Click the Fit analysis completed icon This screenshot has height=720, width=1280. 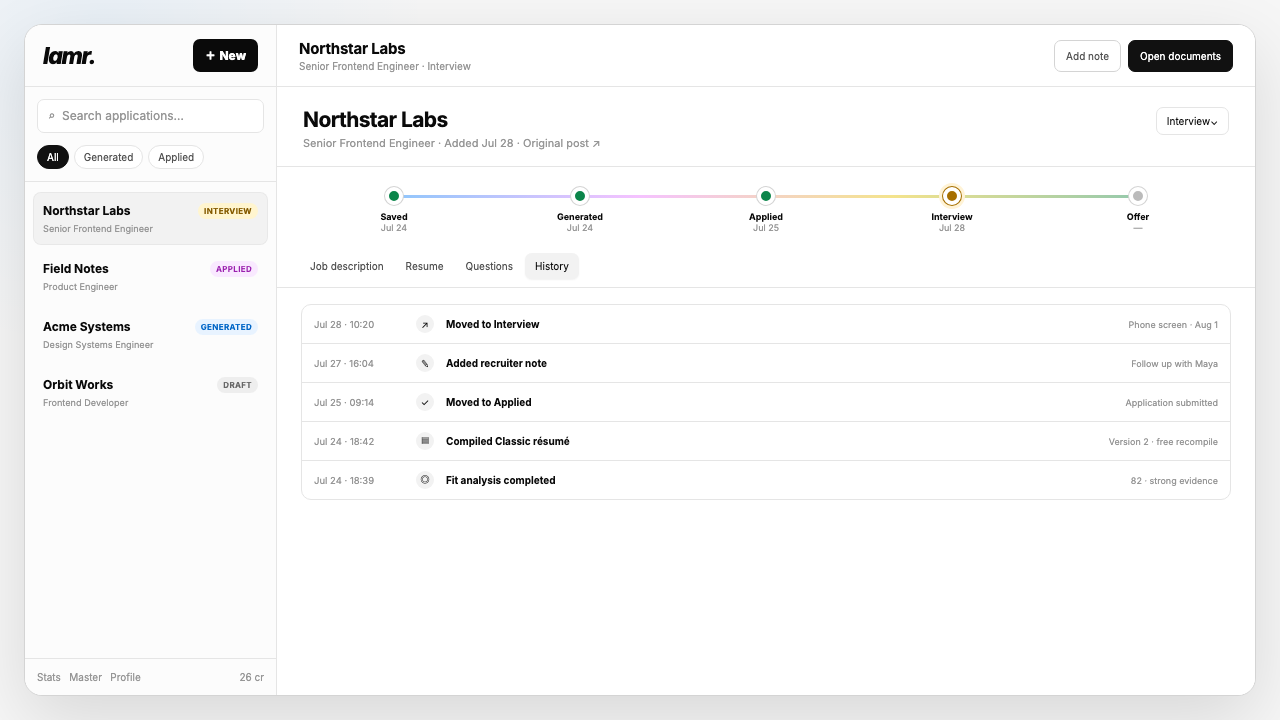click(x=425, y=480)
